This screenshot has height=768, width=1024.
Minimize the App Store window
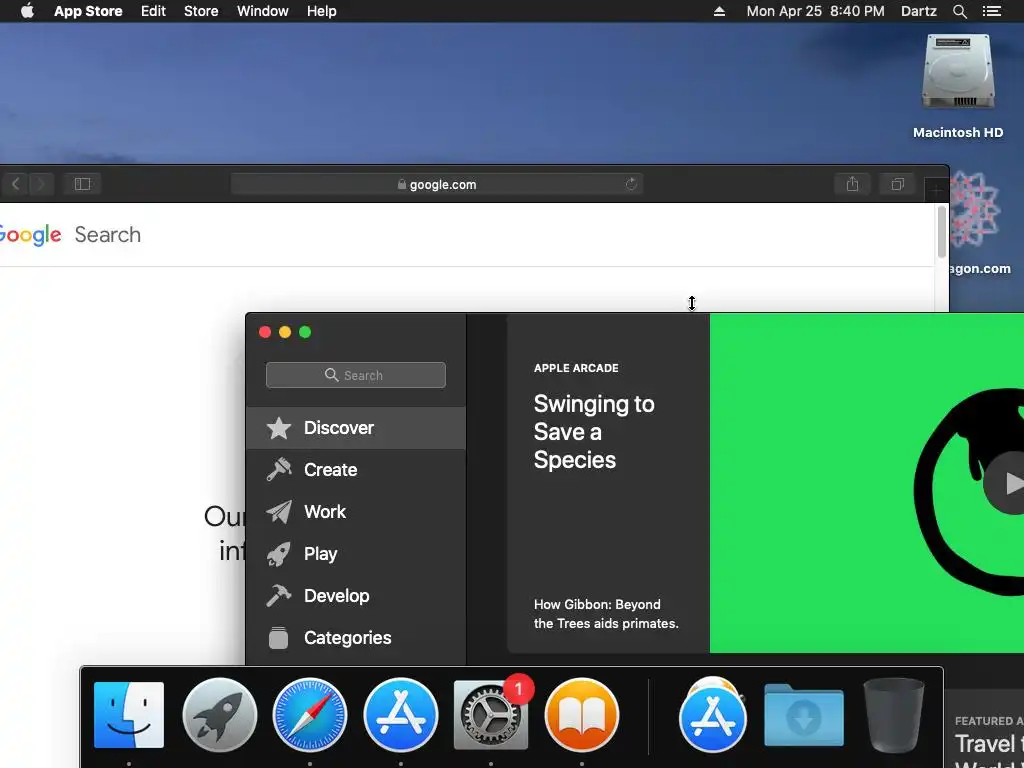click(285, 332)
